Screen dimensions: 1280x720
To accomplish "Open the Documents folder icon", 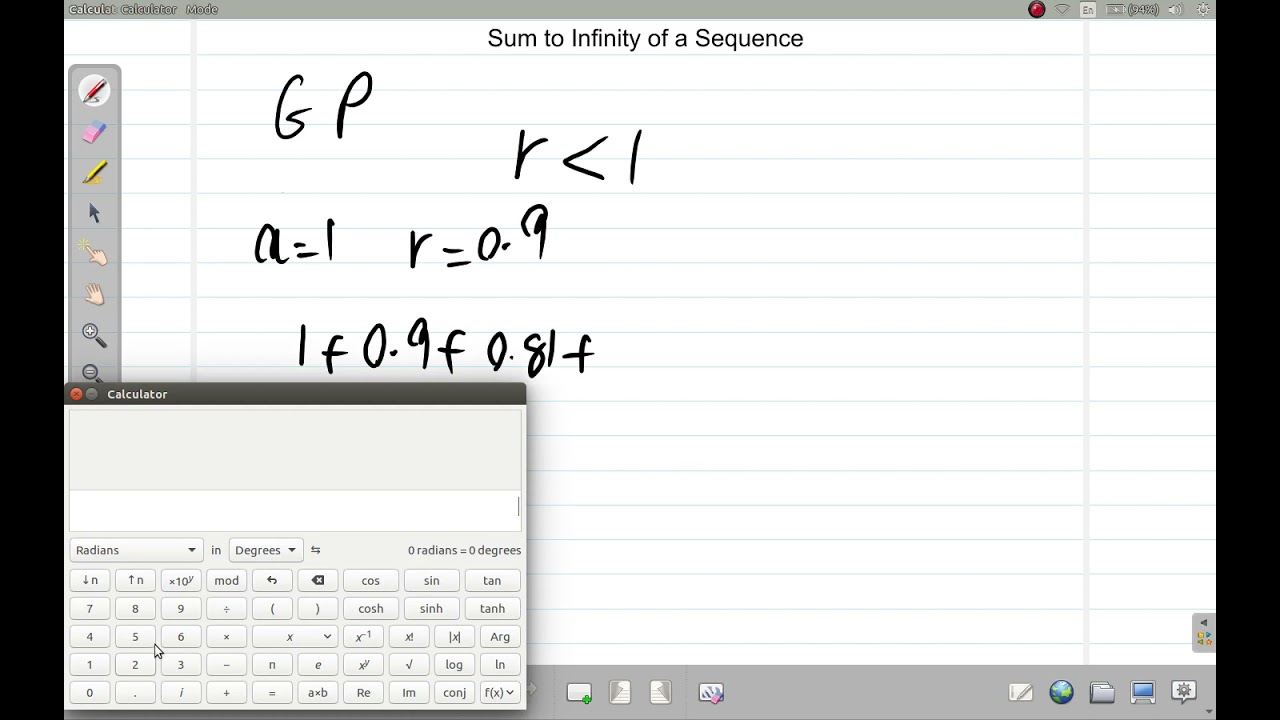I will coord(1102,692).
